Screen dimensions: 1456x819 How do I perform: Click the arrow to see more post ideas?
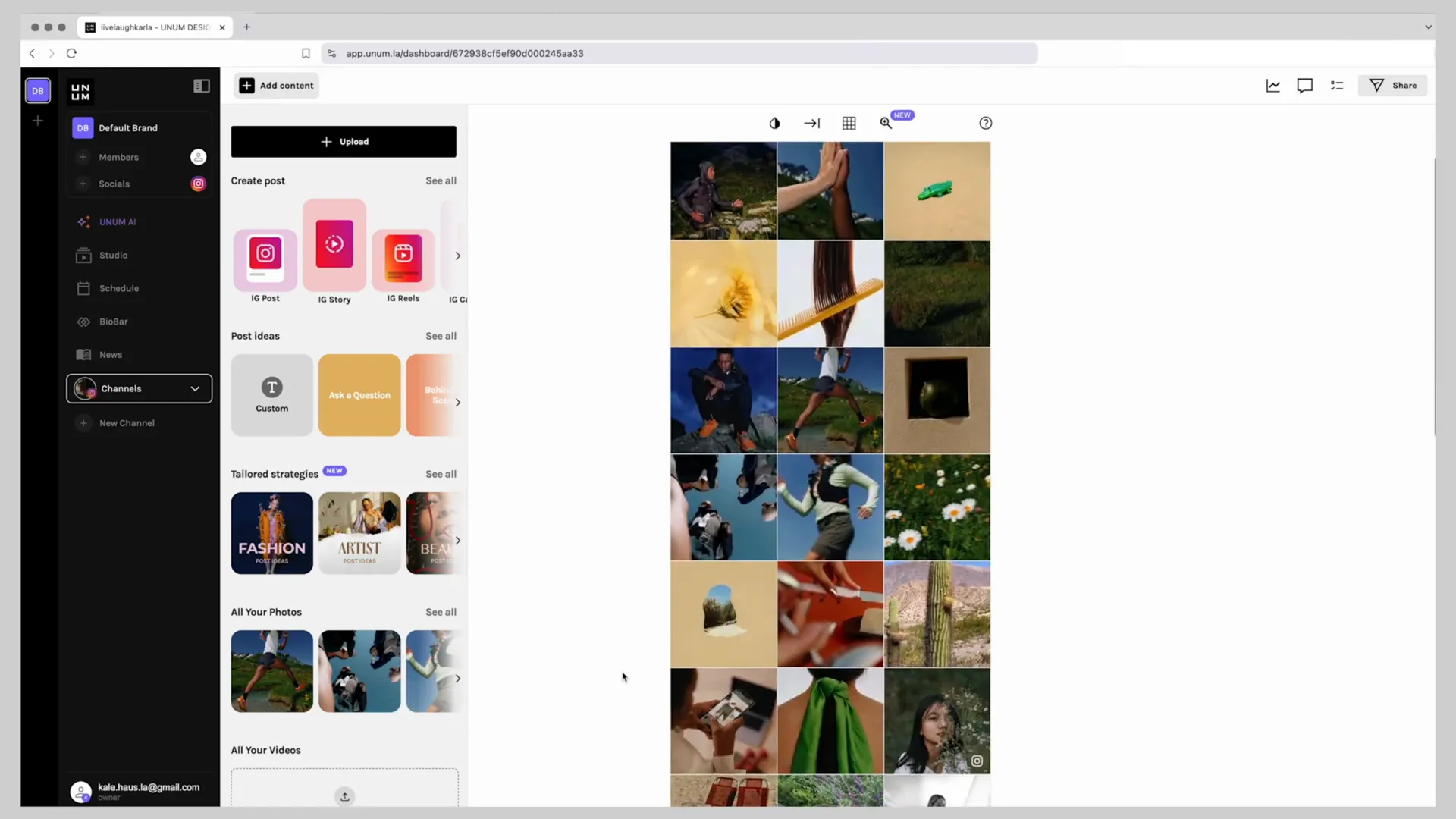tap(458, 402)
